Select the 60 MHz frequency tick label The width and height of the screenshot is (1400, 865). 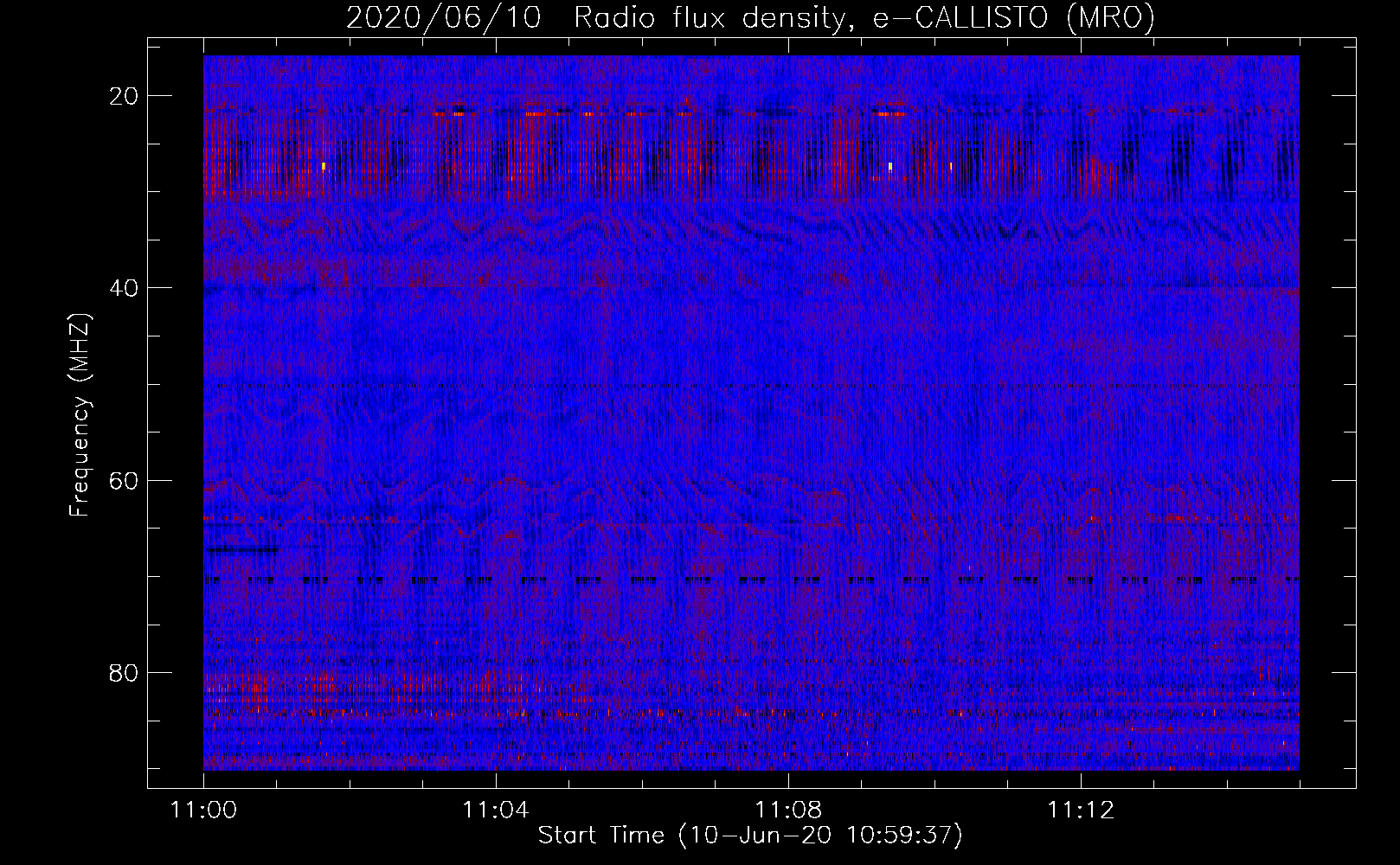[x=125, y=480]
